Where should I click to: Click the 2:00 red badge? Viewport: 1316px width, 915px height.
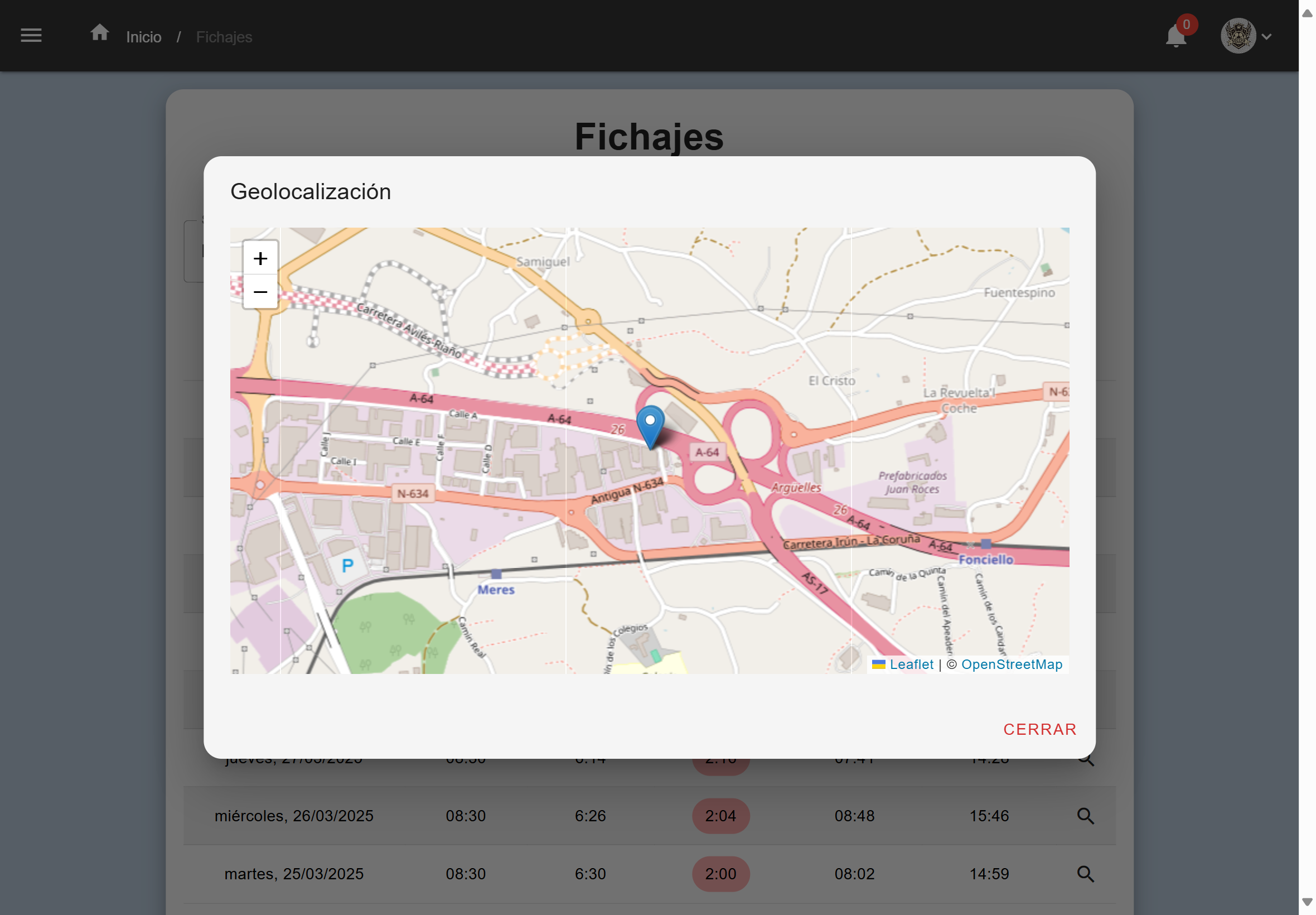click(x=720, y=874)
